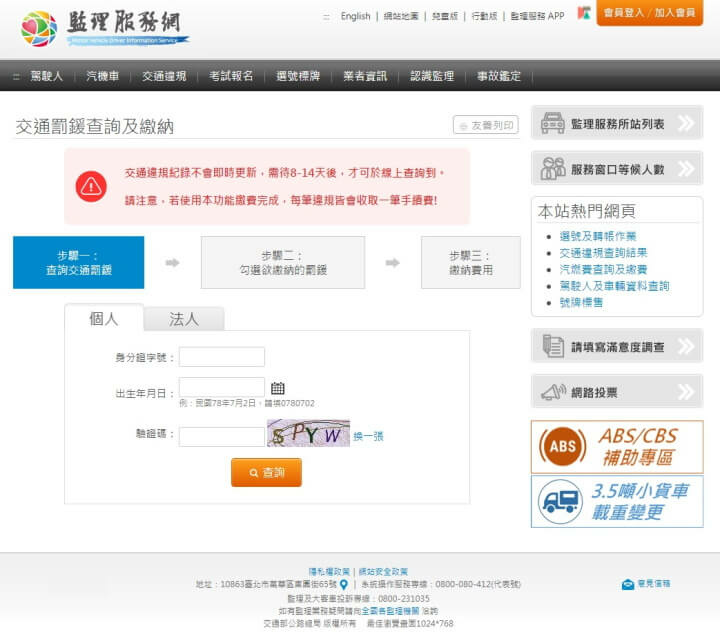The height and width of the screenshot is (639, 720).
Task: Click the document icon on 請填寫滿意度調查
Action: pos(553,346)
